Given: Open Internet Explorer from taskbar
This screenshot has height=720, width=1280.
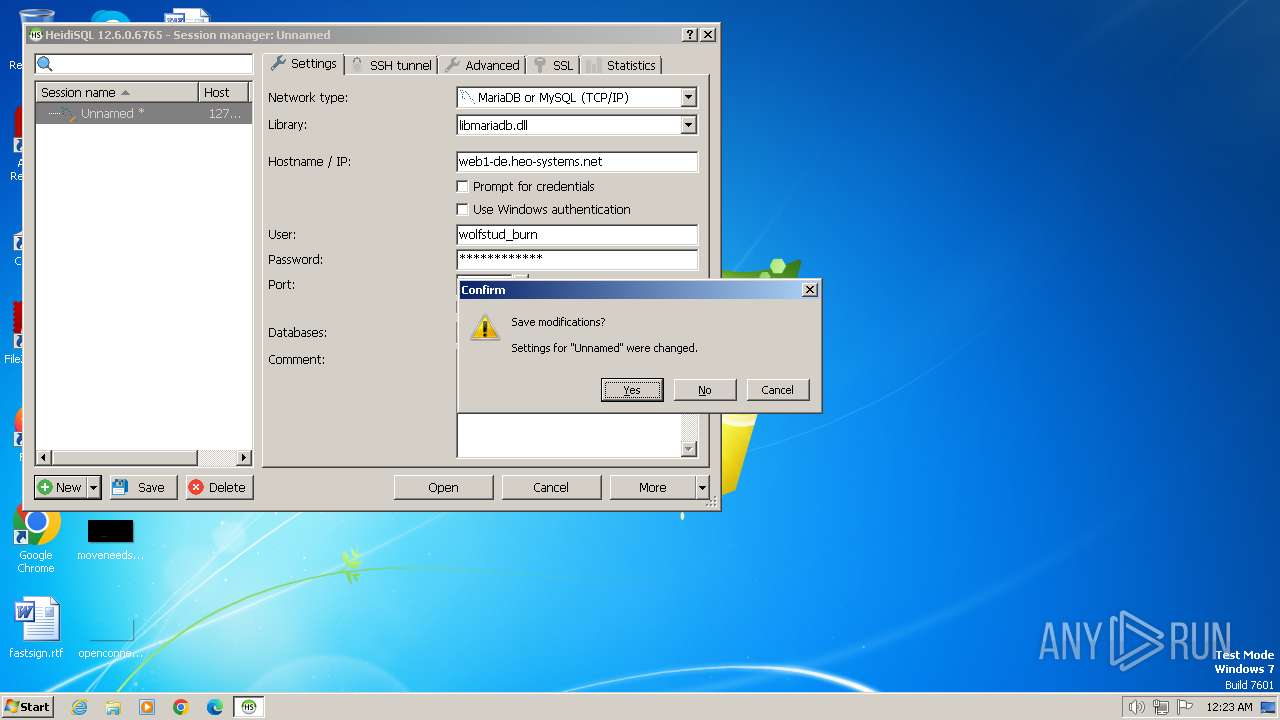Looking at the screenshot, I should click(79, 707).
